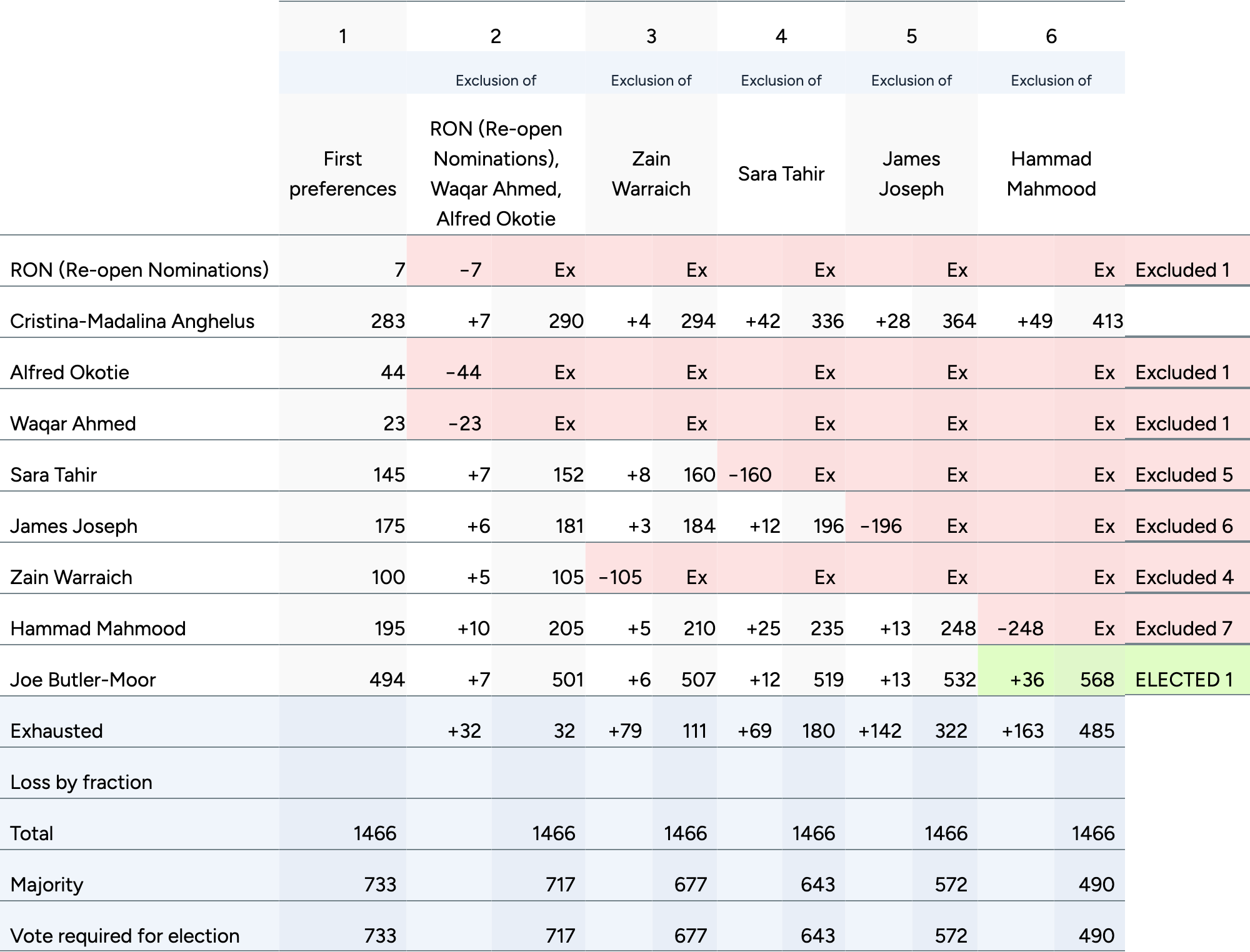
Task: Click the ELECTED 1 status cell
Action: [1184, 679]
